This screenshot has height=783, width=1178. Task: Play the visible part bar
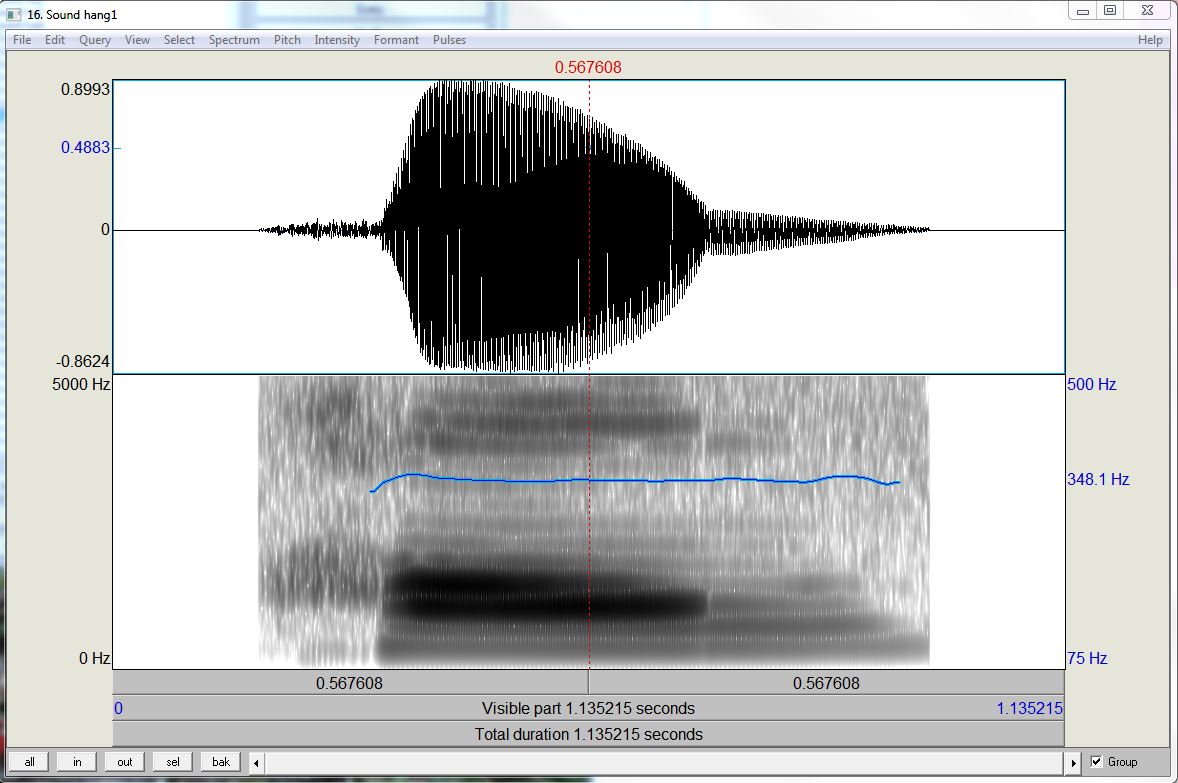588,709
